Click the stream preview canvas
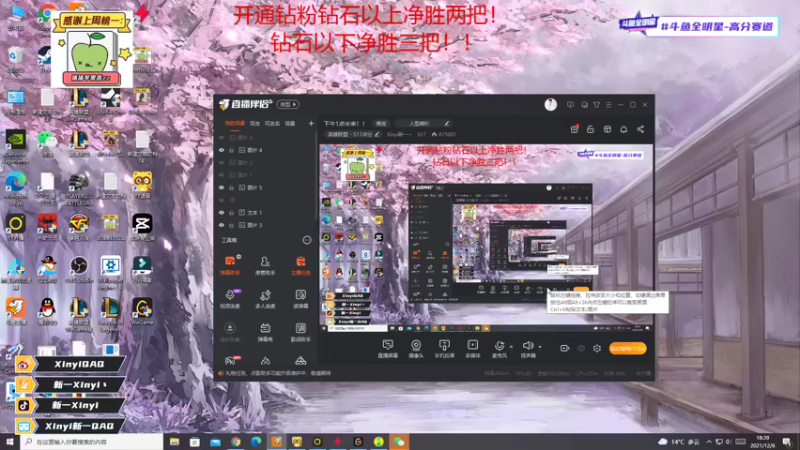 coord(486,238)
